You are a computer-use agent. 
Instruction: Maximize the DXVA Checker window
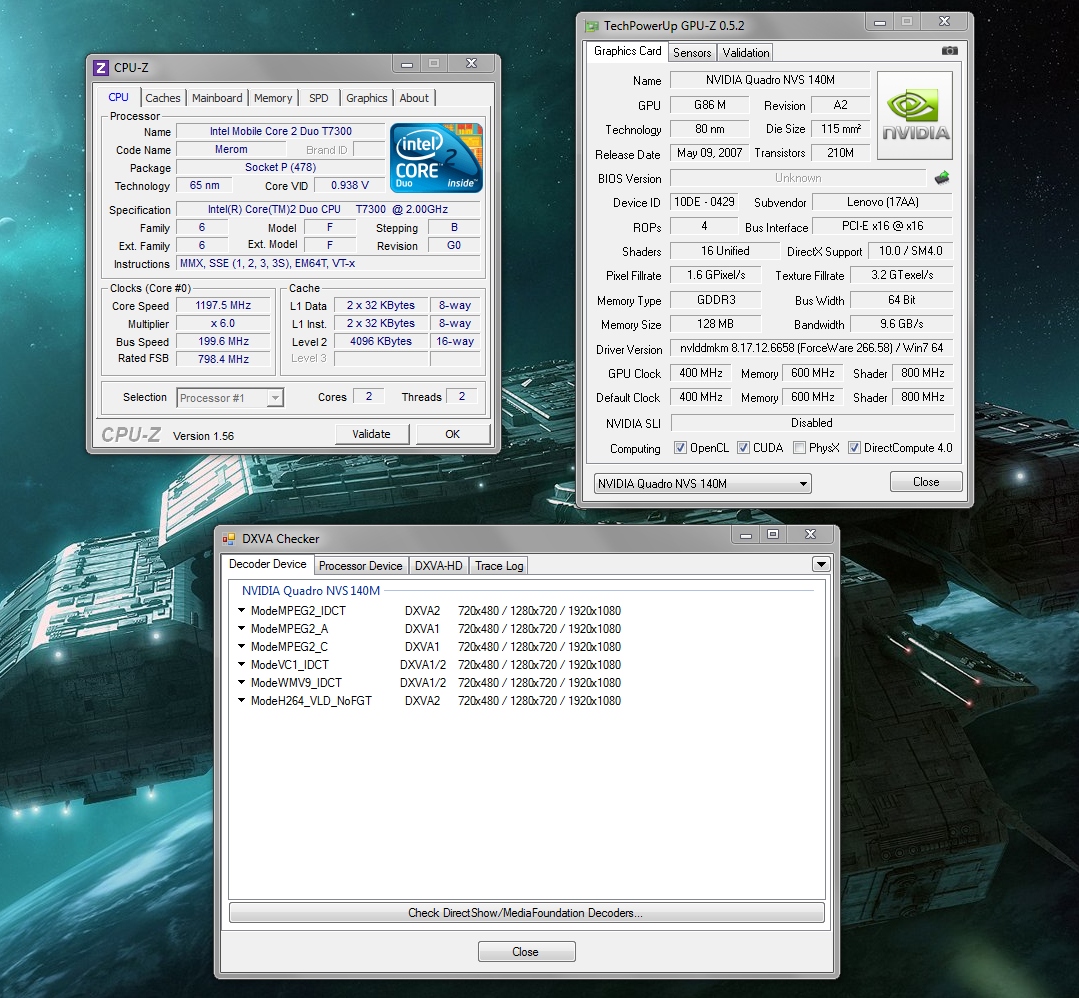[773, 535]
